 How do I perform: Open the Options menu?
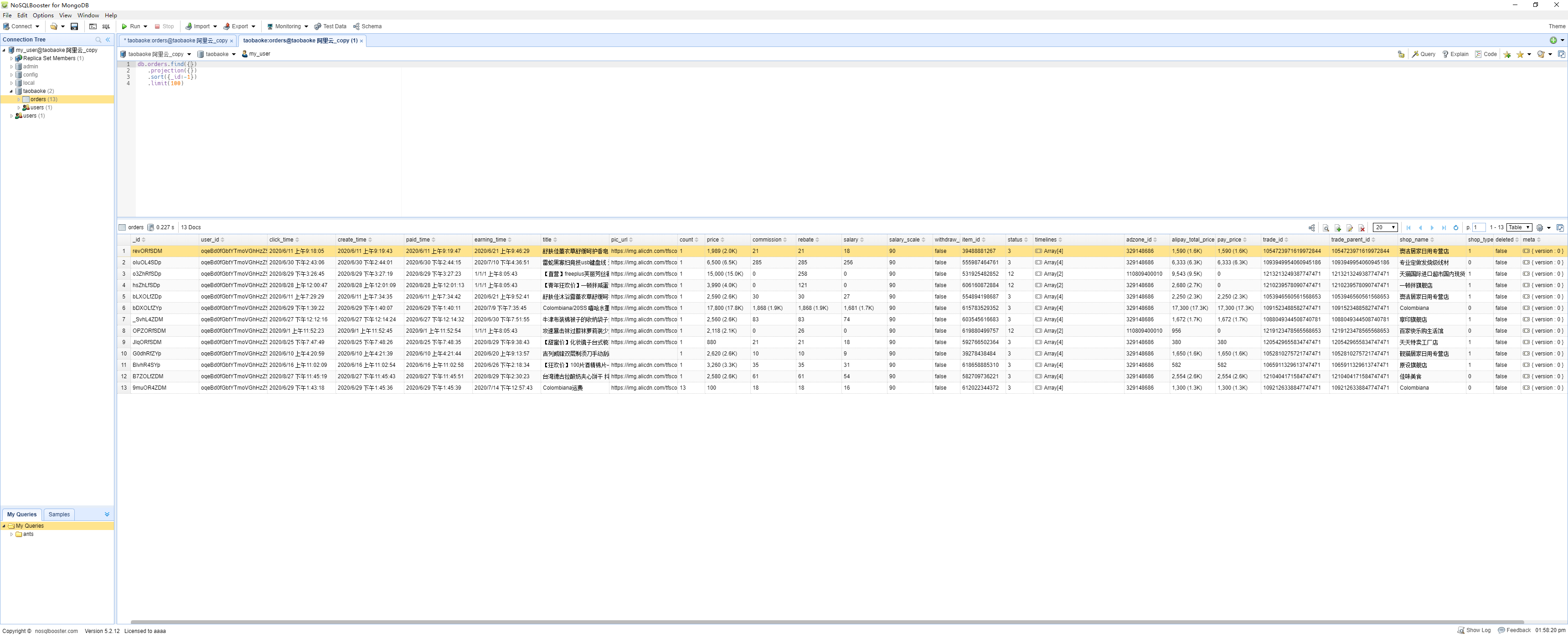(x=42, y=15)
